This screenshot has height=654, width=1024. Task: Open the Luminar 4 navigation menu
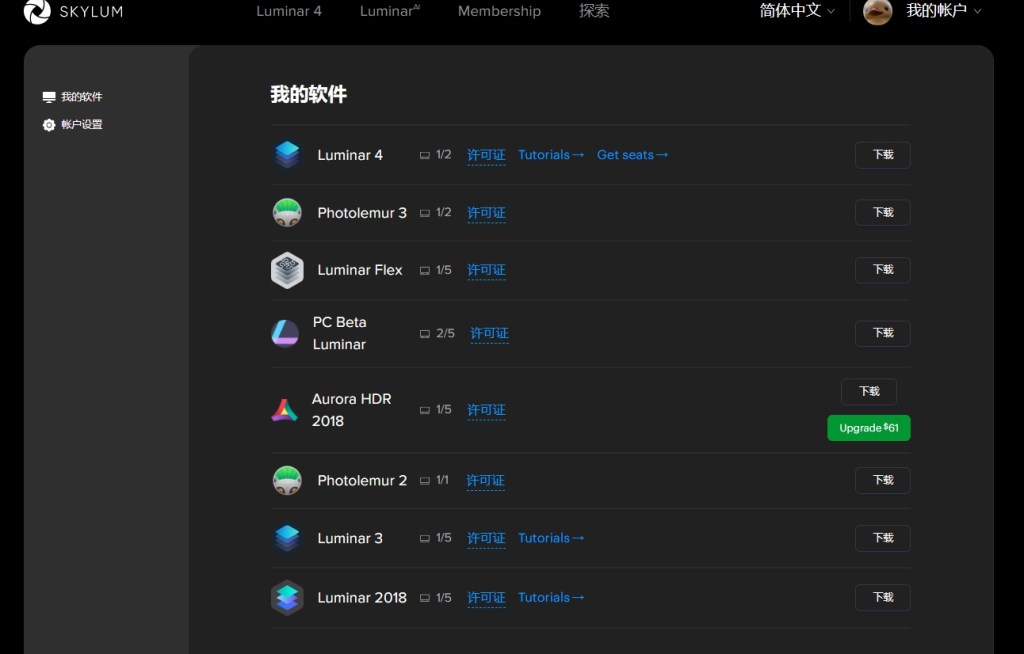point(289,11)
